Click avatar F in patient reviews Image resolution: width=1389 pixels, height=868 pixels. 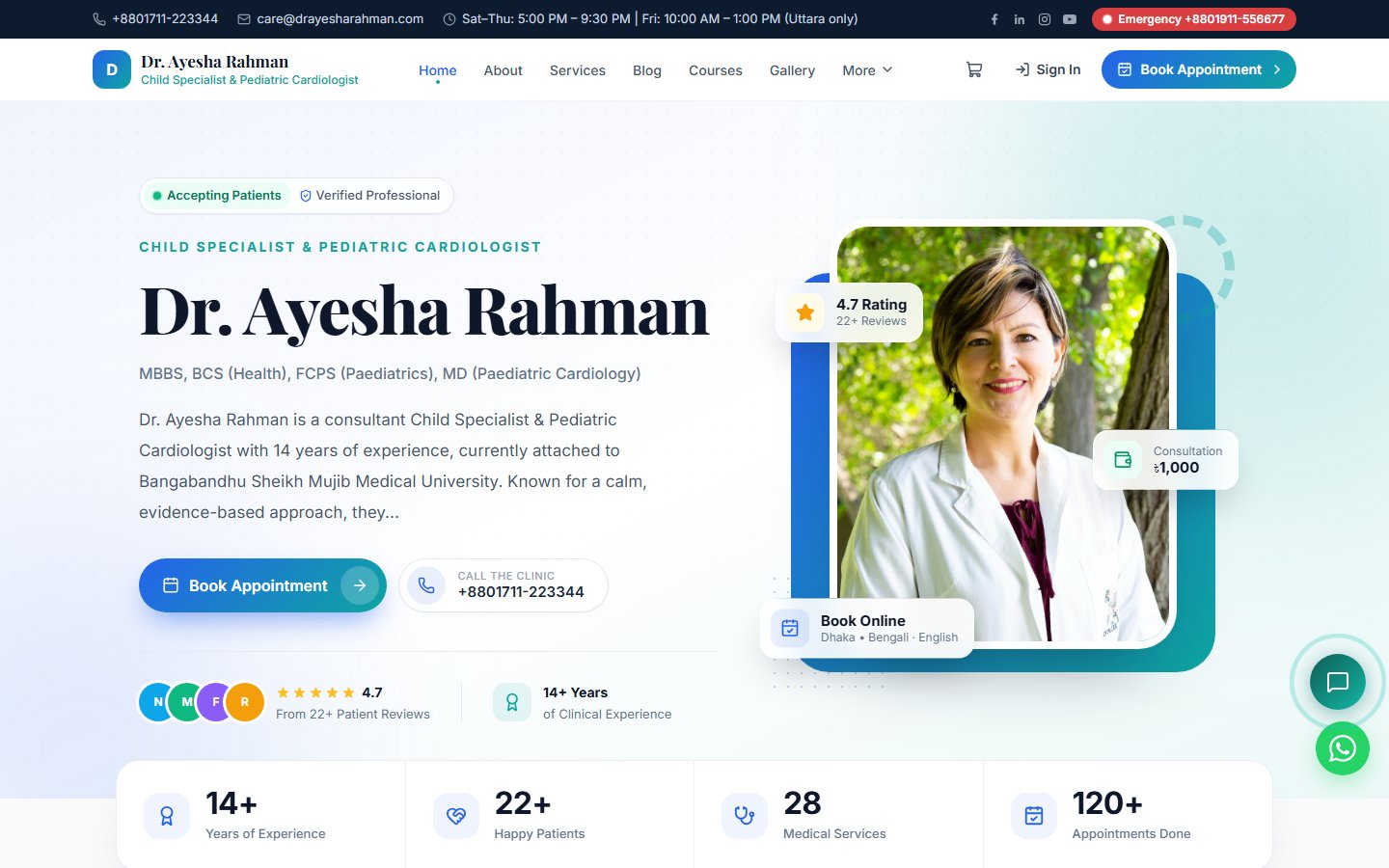[214, 702]
